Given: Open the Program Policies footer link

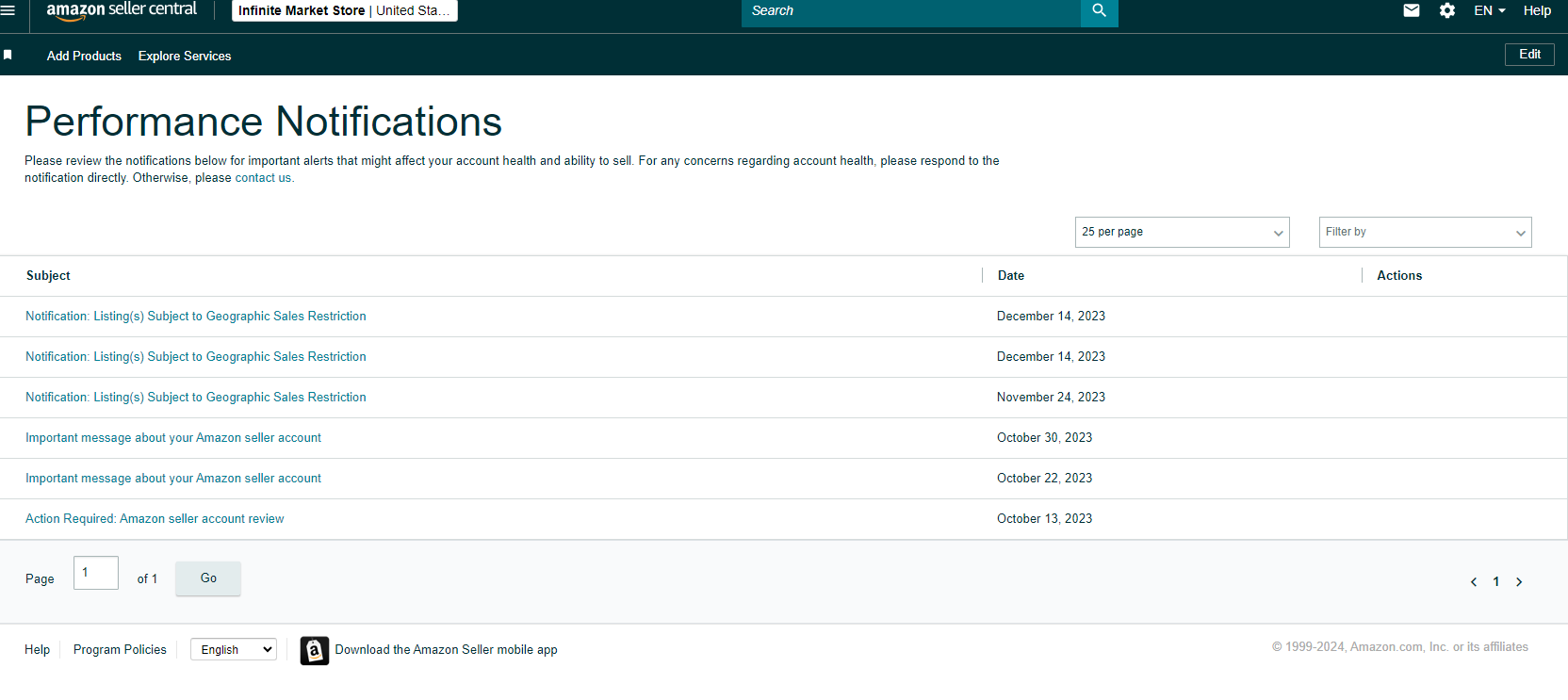Looking at the screenshot, I should pyautogui.click(x=120, y=649).
